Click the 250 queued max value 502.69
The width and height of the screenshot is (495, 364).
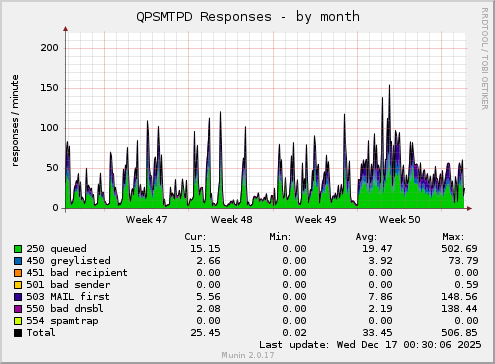[460, 249]
